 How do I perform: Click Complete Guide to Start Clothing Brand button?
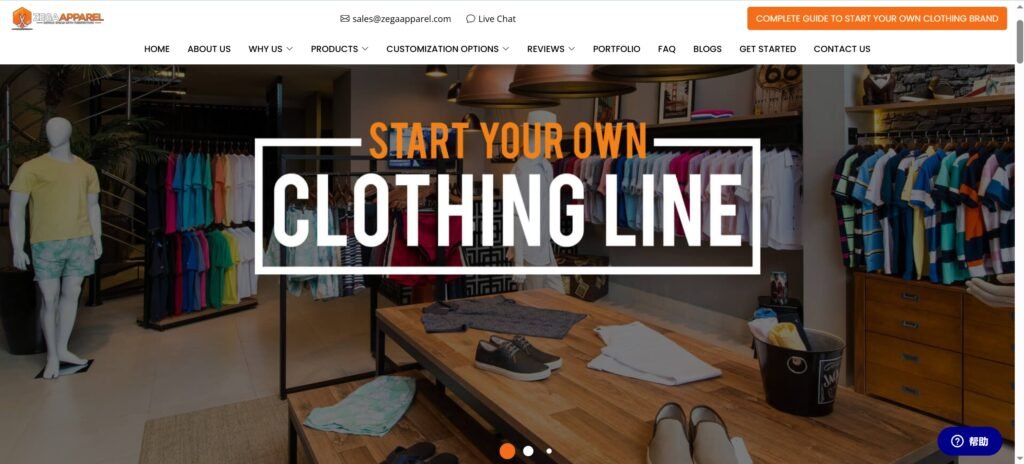click(x=877, y=18)
